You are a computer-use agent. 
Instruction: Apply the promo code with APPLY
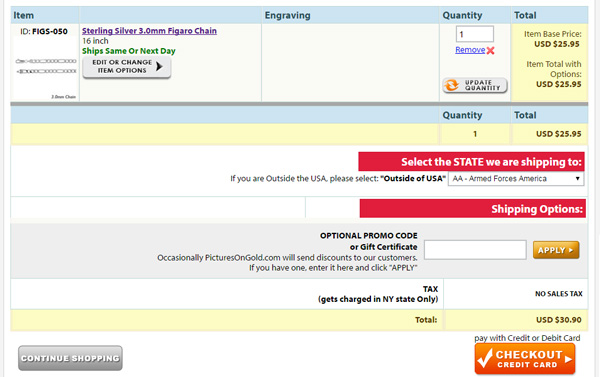click(556, 250)
